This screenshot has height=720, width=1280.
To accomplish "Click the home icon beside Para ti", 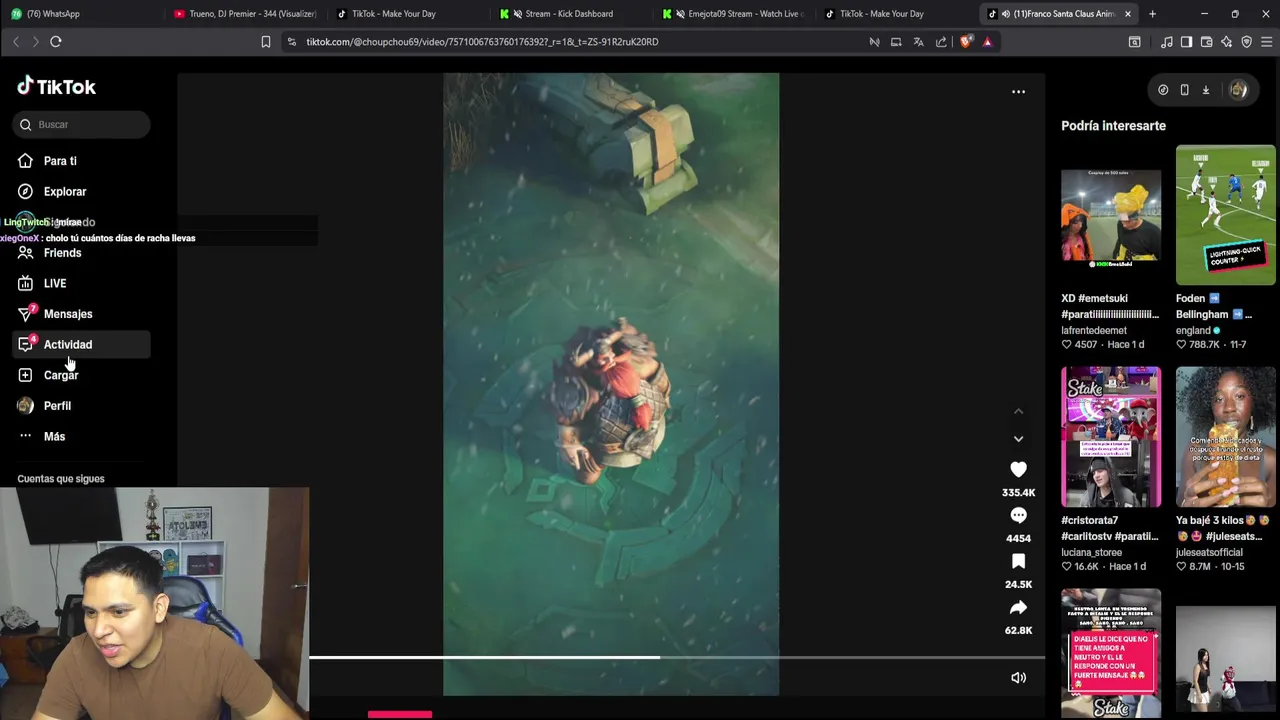I will click(x=25, y=161).
